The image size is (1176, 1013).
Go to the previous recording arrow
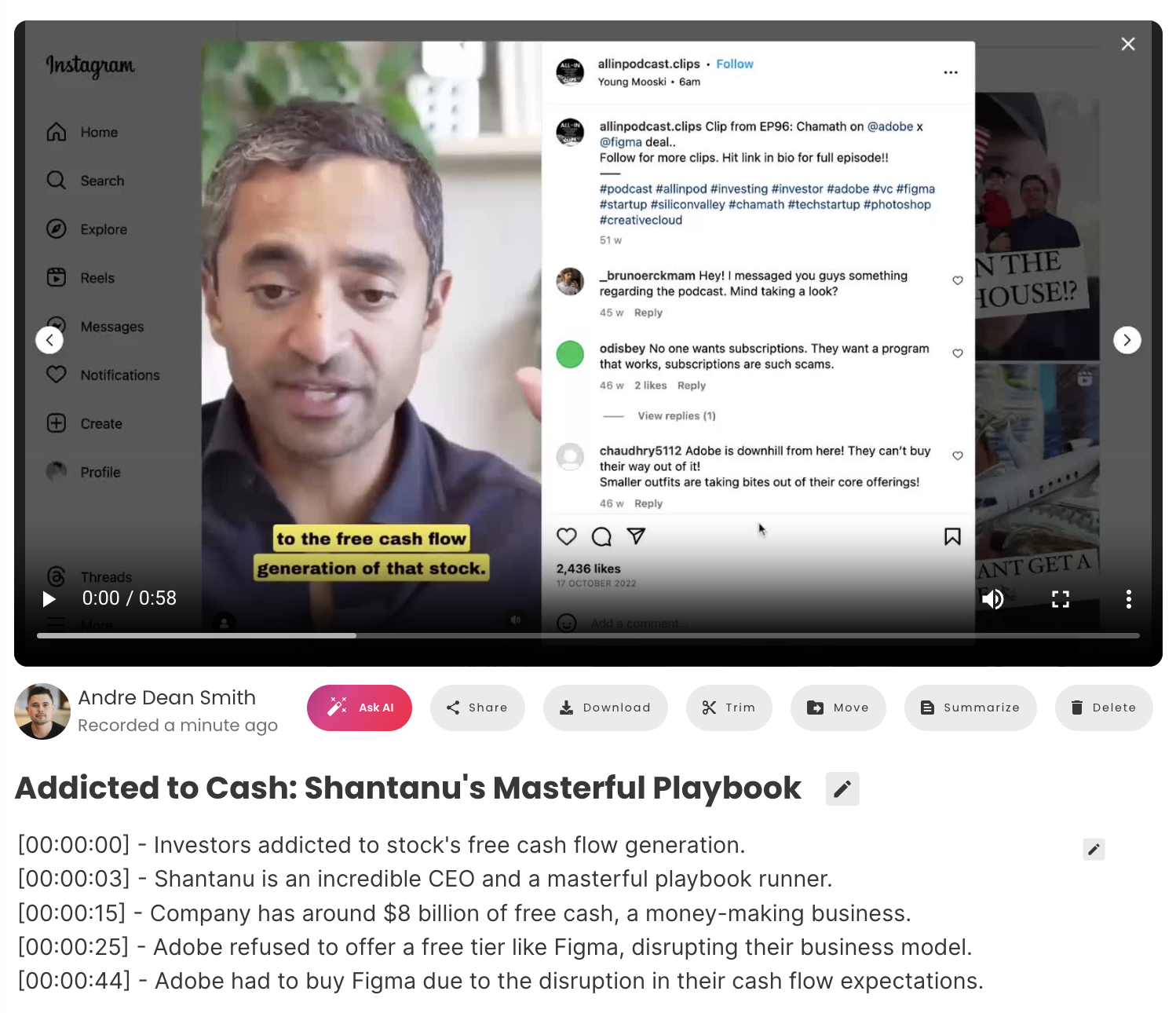coord(49,340)
